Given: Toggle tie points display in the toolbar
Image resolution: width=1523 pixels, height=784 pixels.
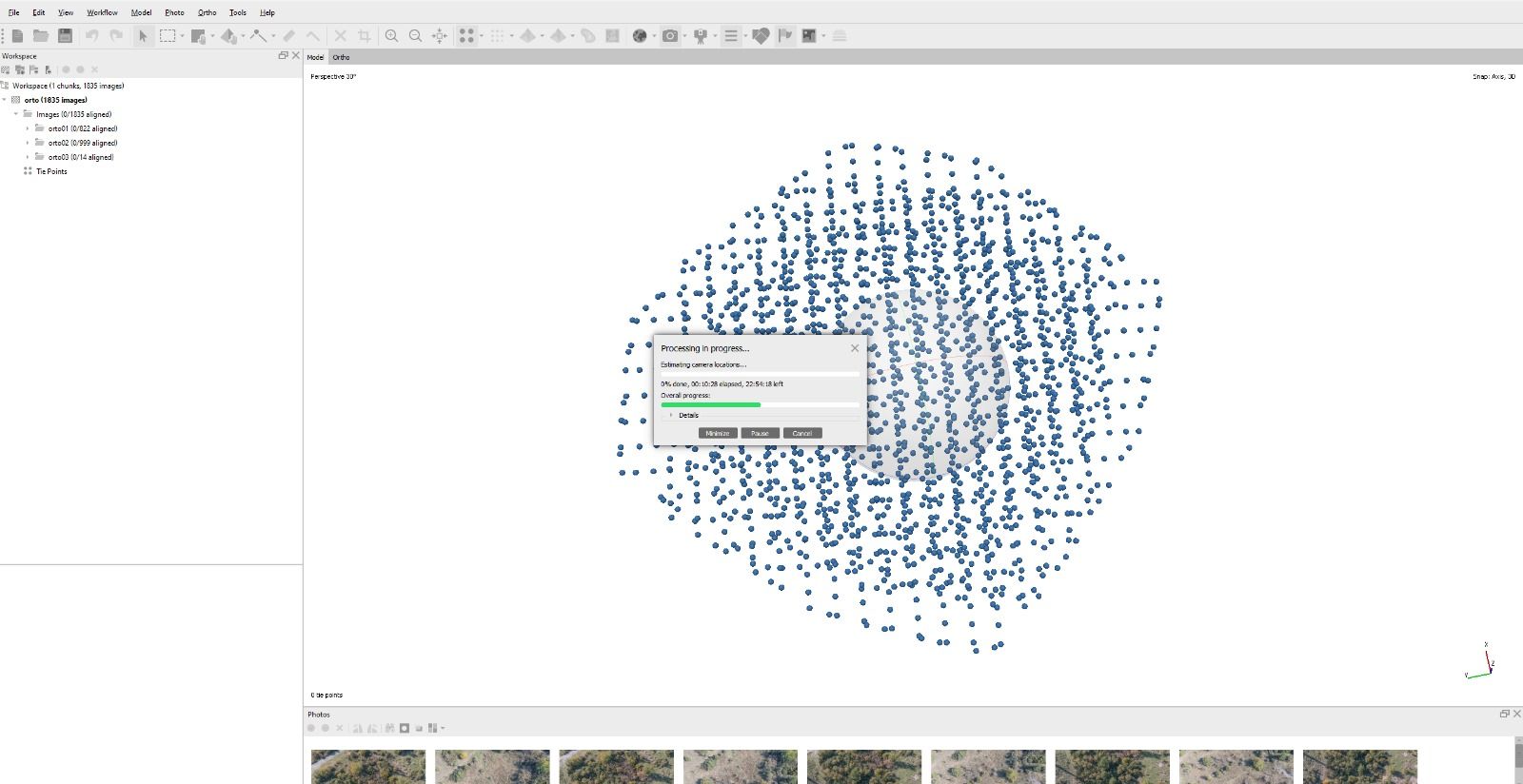Looking at the screenshot, I should tap(466, 36).
